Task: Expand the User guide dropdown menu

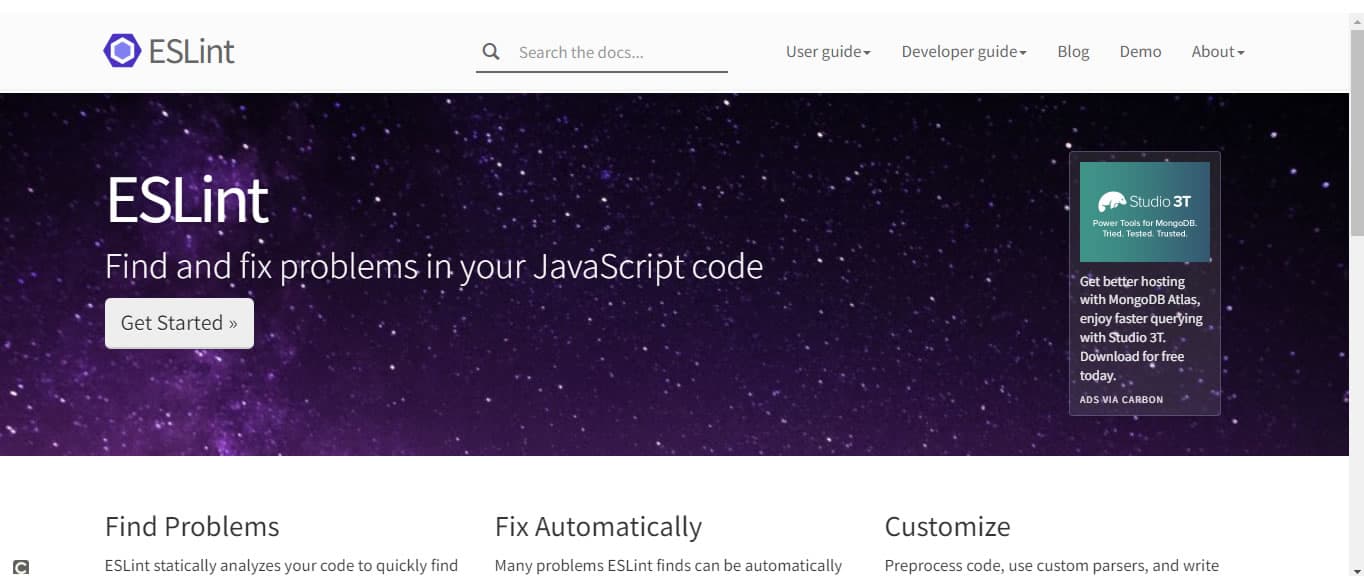Action: tap(828, 52)
